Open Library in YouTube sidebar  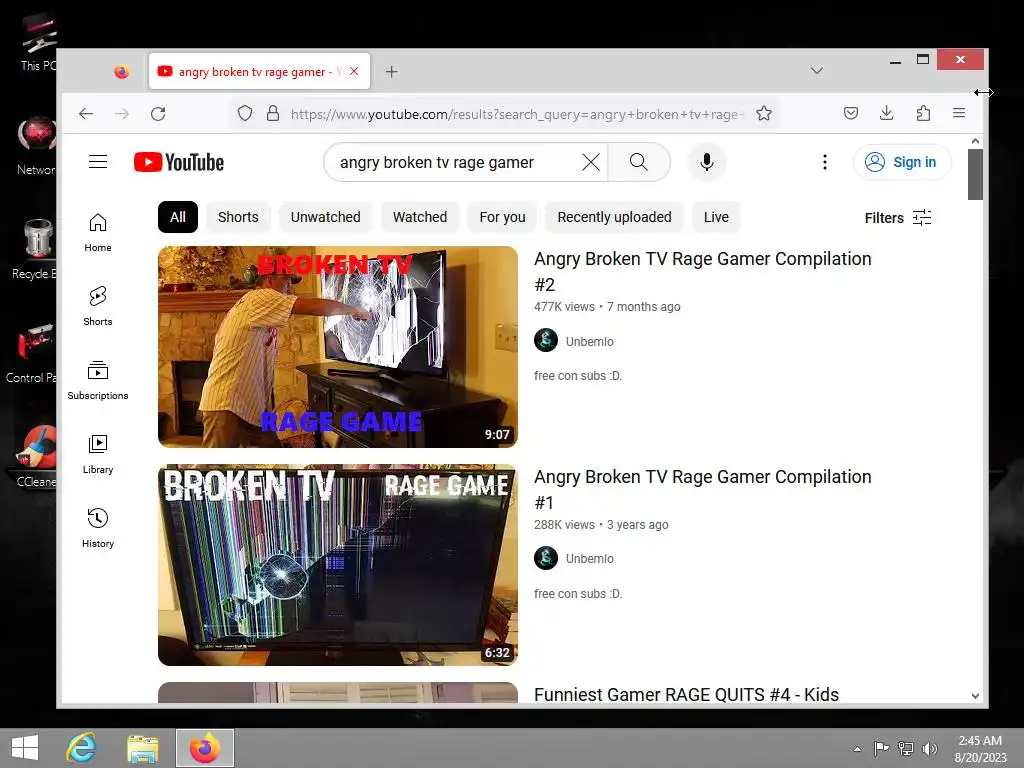98,455
